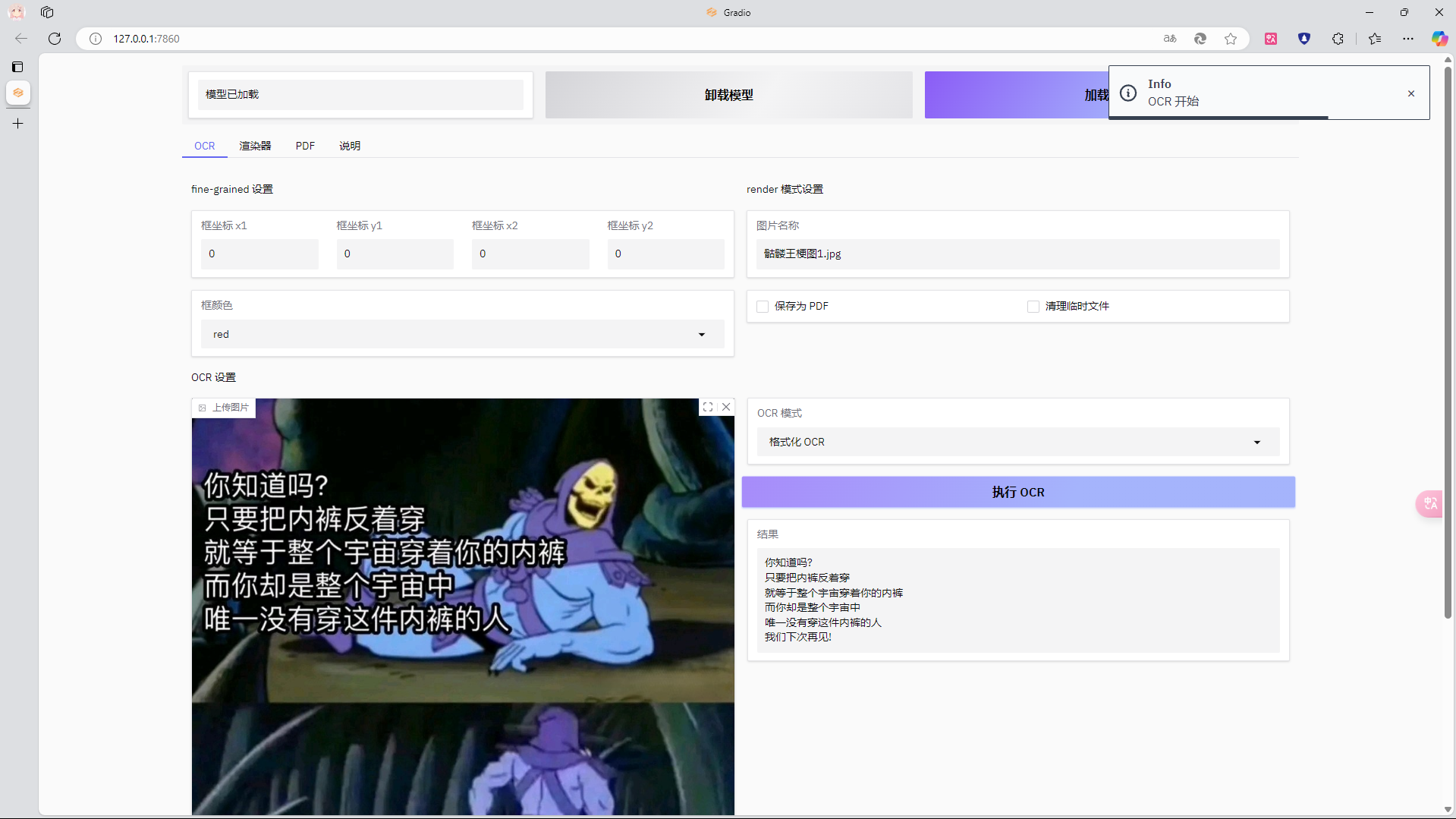
Task: Click the 'render 模式设置' heading
Action: [x=785, y=189]
